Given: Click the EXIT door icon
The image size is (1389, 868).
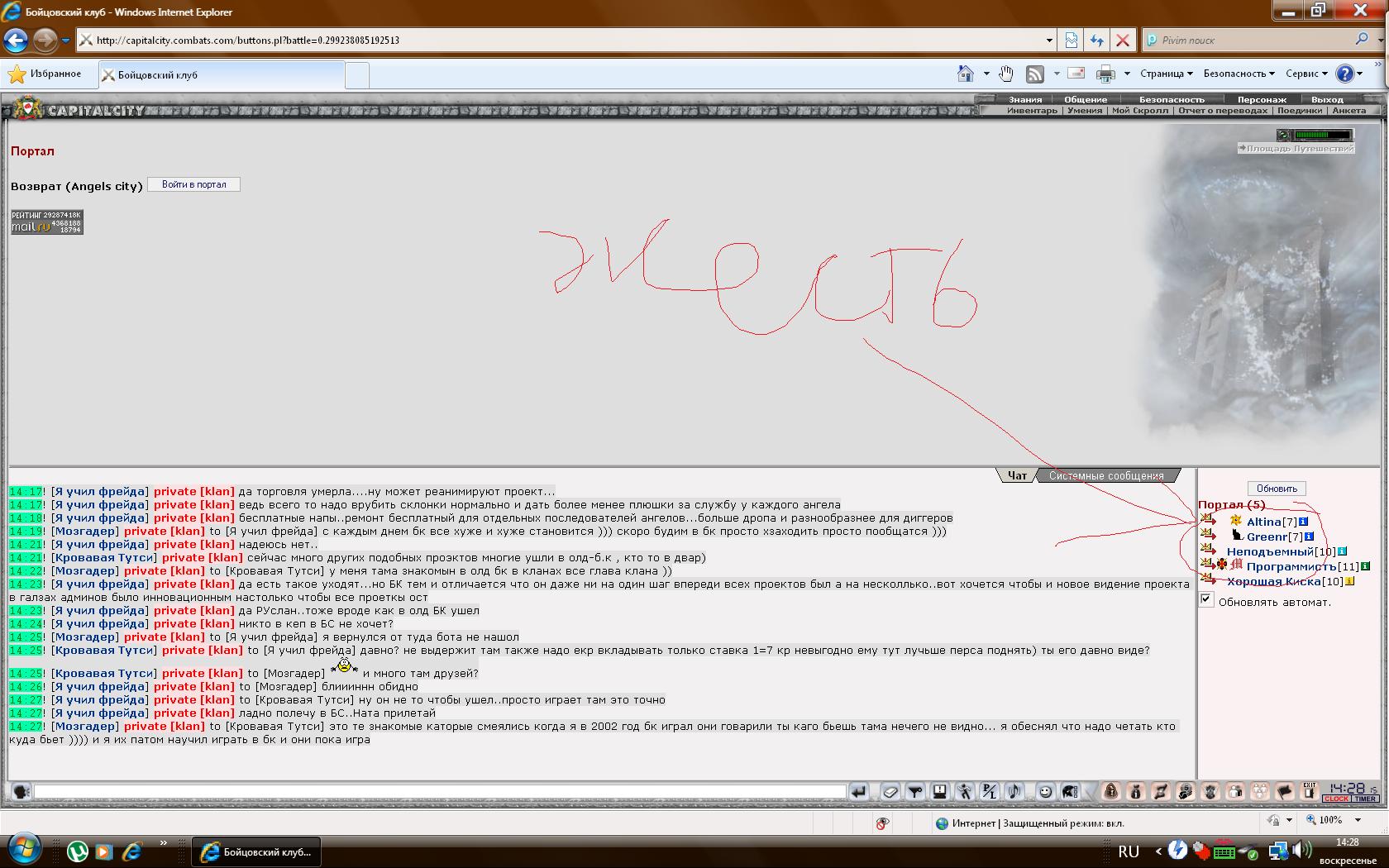Looking at the screenshot, I should tap(1309, 792).
